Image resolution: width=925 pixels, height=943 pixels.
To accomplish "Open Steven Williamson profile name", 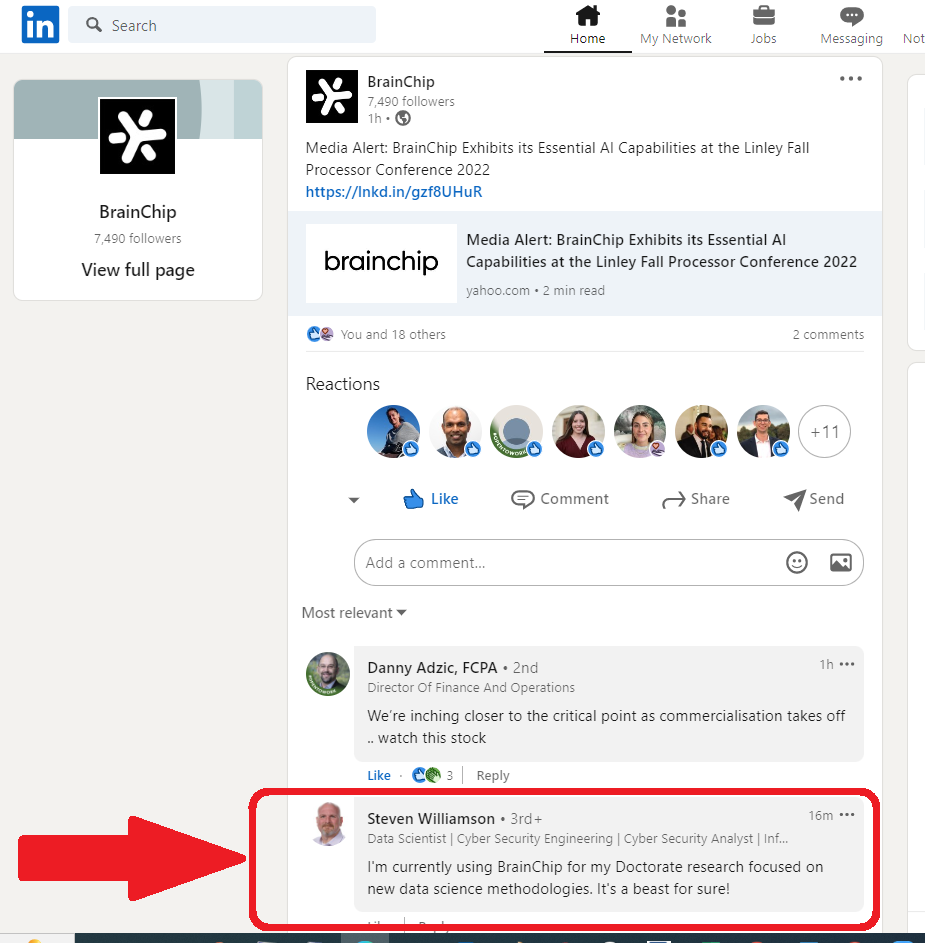I will click(x=431, y=819).
